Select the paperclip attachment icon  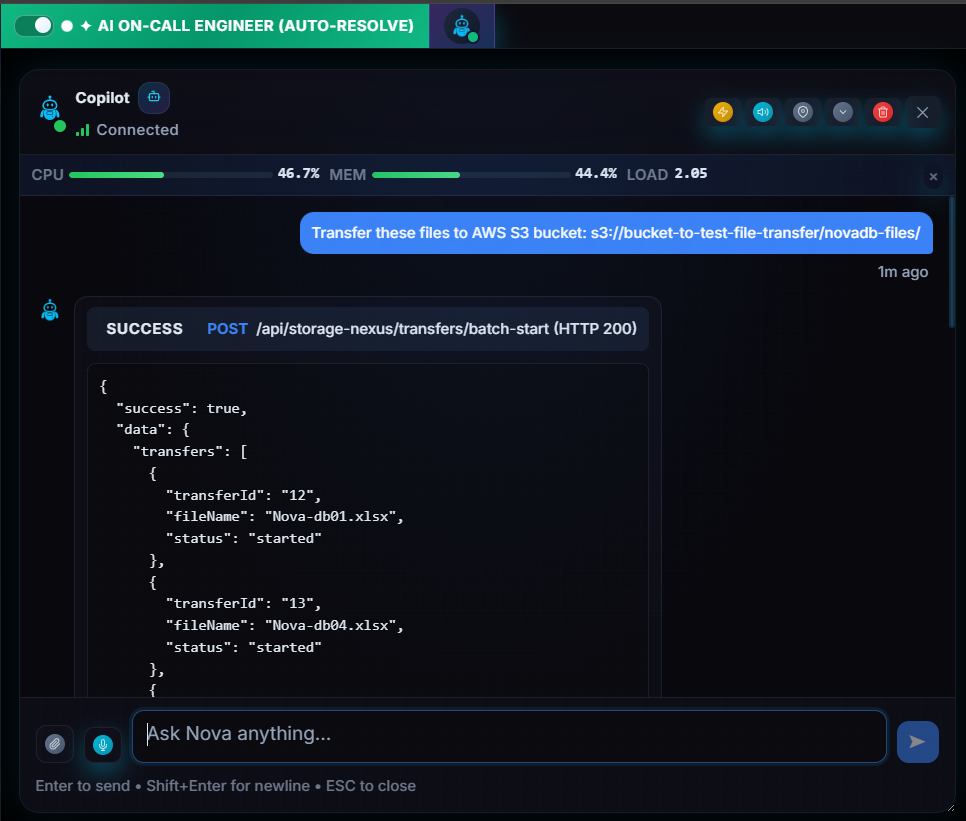tap(55, 744)
